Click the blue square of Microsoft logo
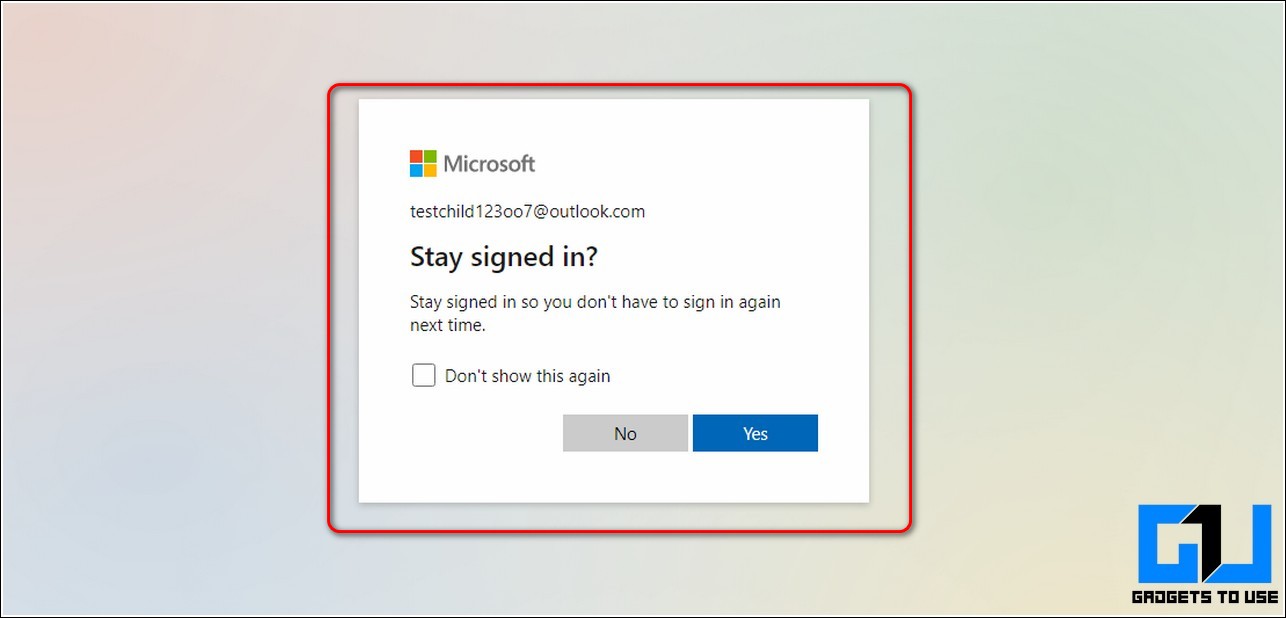 [x=416, y=170]
